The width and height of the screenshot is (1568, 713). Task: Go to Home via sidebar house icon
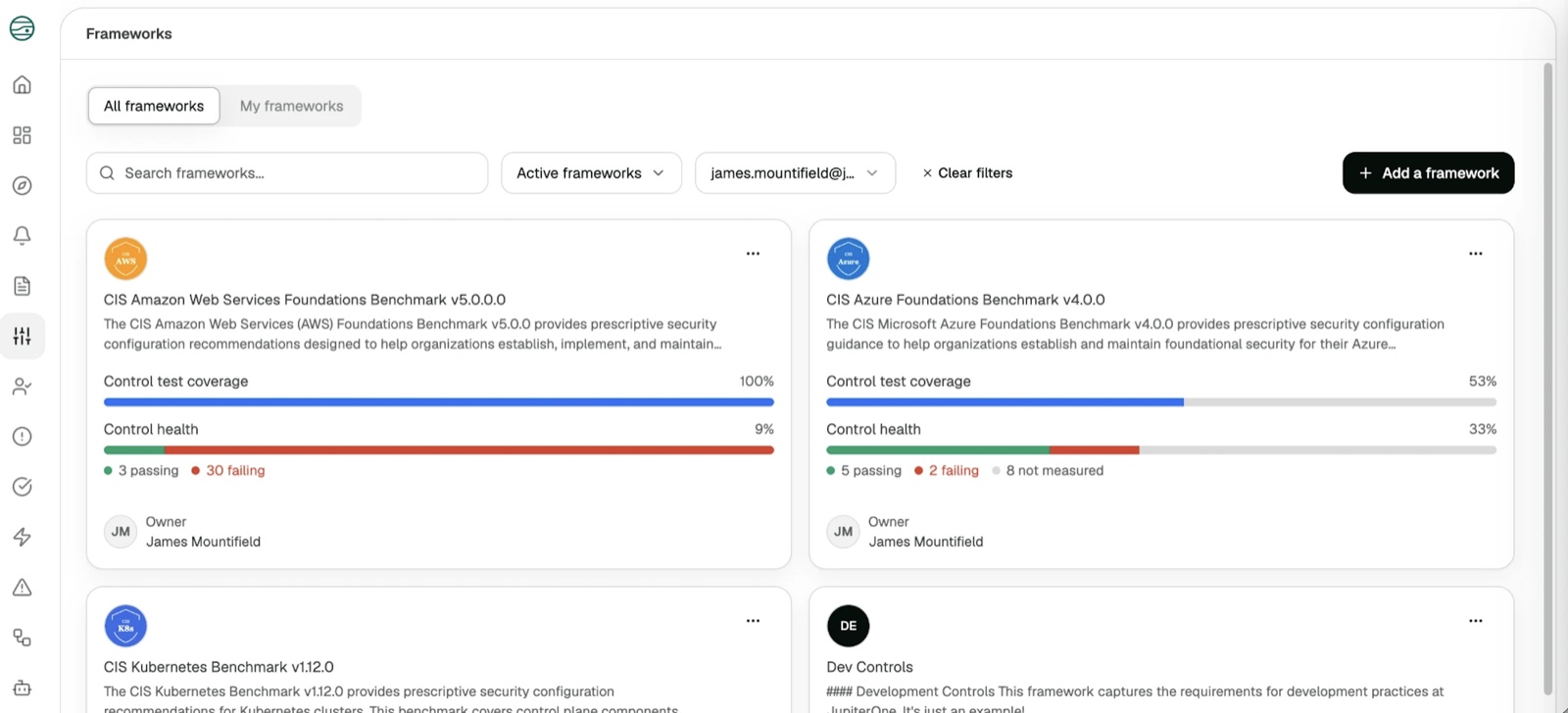click(22, 84)
